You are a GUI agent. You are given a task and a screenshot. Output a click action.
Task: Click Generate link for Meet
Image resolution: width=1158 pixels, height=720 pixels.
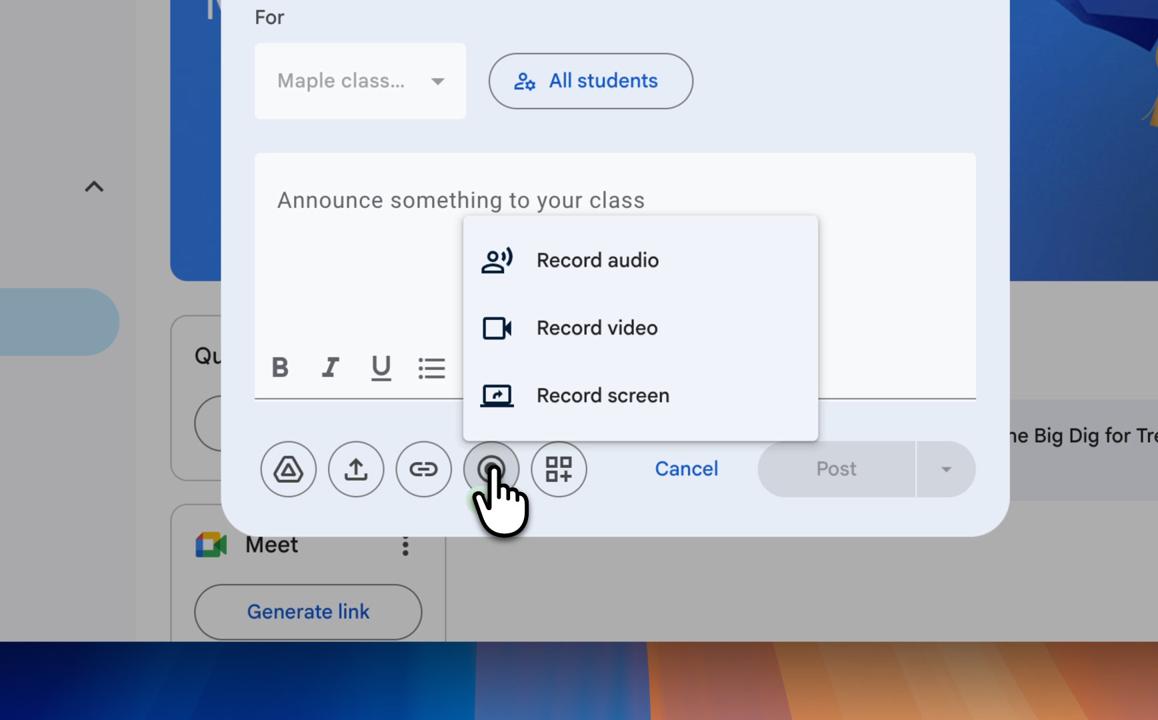pyautogui.click(x=307, y=611)
